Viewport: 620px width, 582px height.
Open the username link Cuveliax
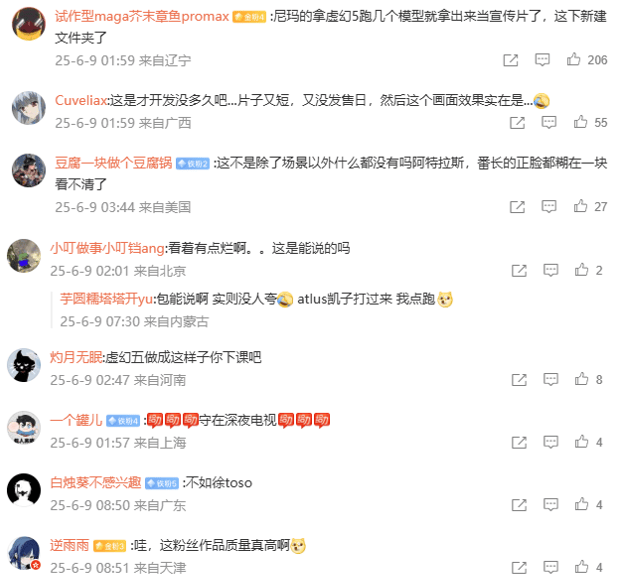pyautogui.click(x=80, y=100)
